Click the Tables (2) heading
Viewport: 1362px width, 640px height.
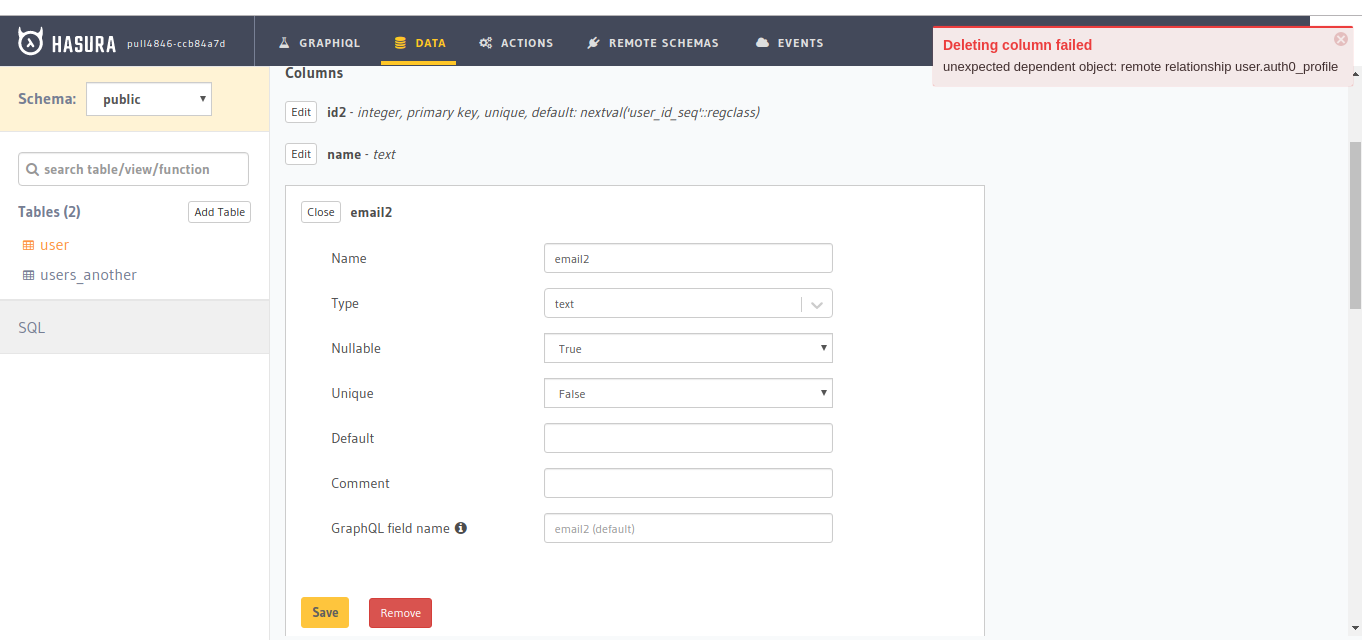coord(49,212)
